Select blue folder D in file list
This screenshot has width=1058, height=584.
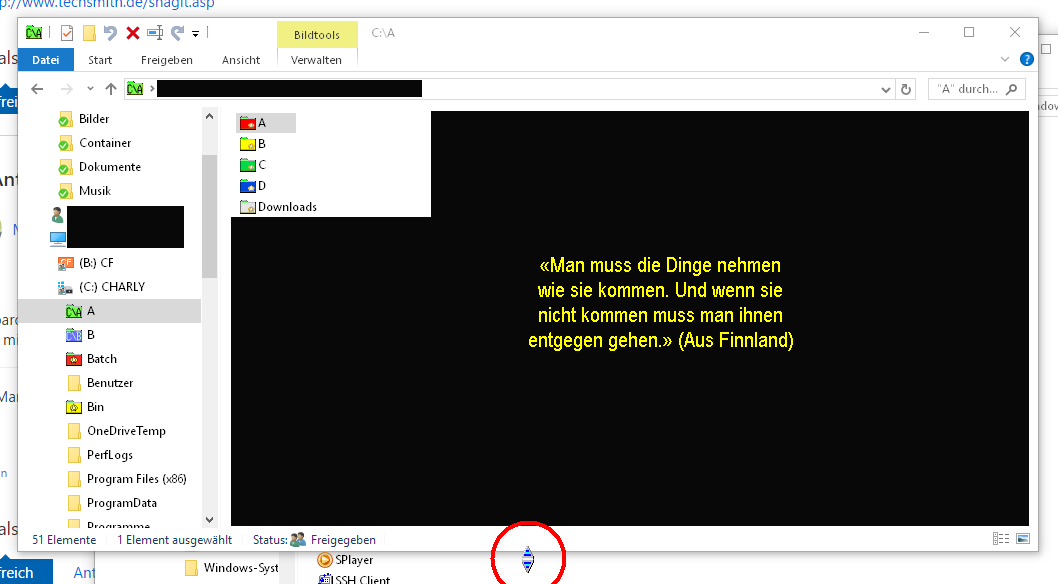click(253, 185)
